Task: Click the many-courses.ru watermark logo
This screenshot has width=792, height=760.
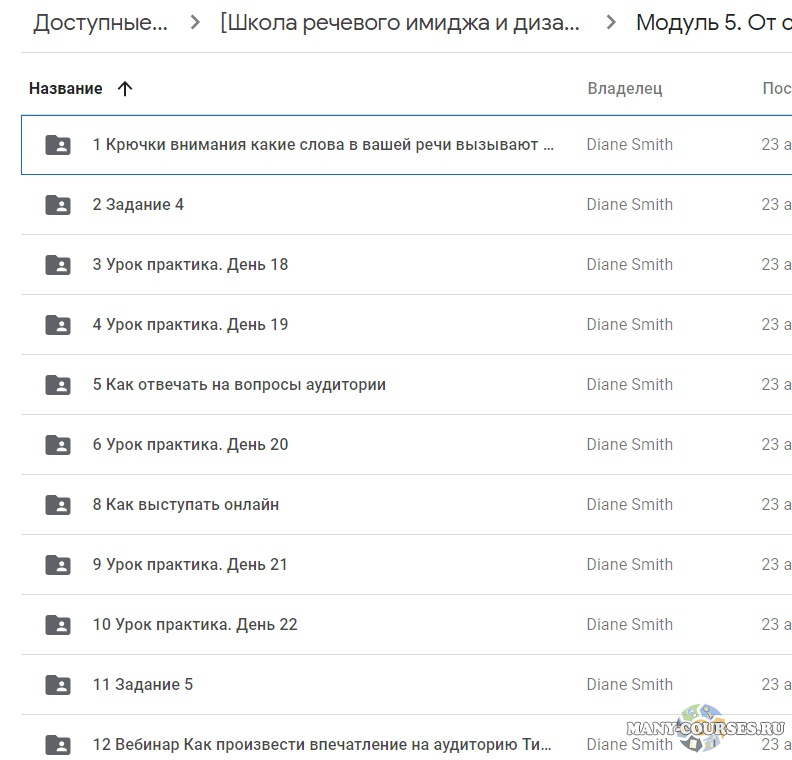Action: click(705, 727)
